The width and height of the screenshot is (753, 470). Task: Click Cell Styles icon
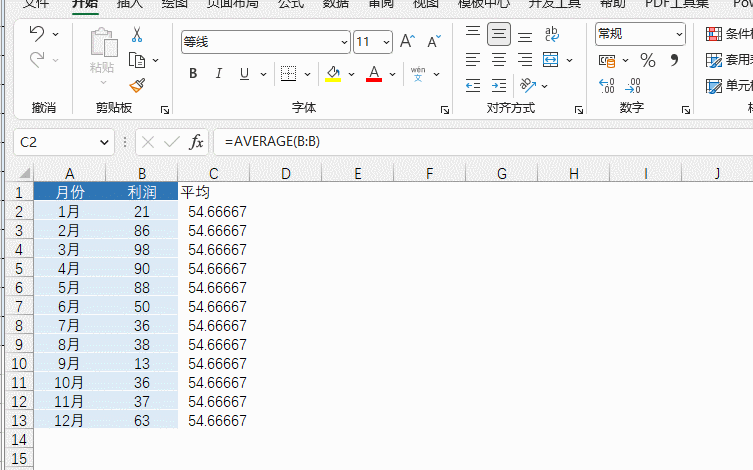tap(714, 86)
